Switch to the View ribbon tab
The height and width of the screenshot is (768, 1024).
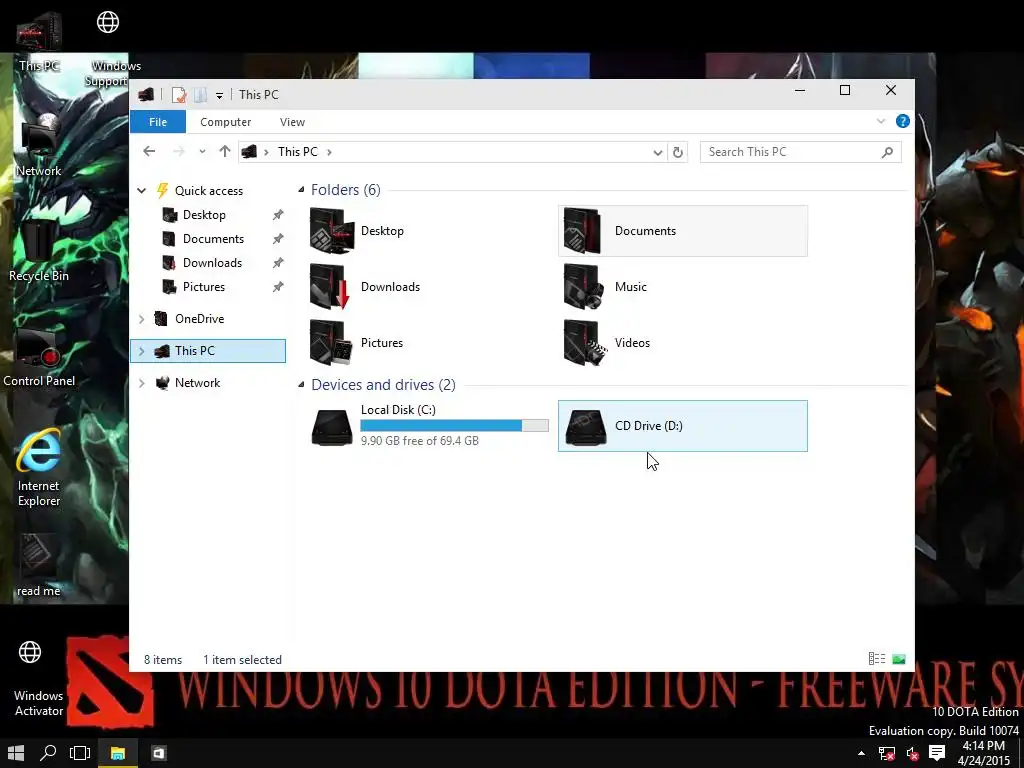292,122
